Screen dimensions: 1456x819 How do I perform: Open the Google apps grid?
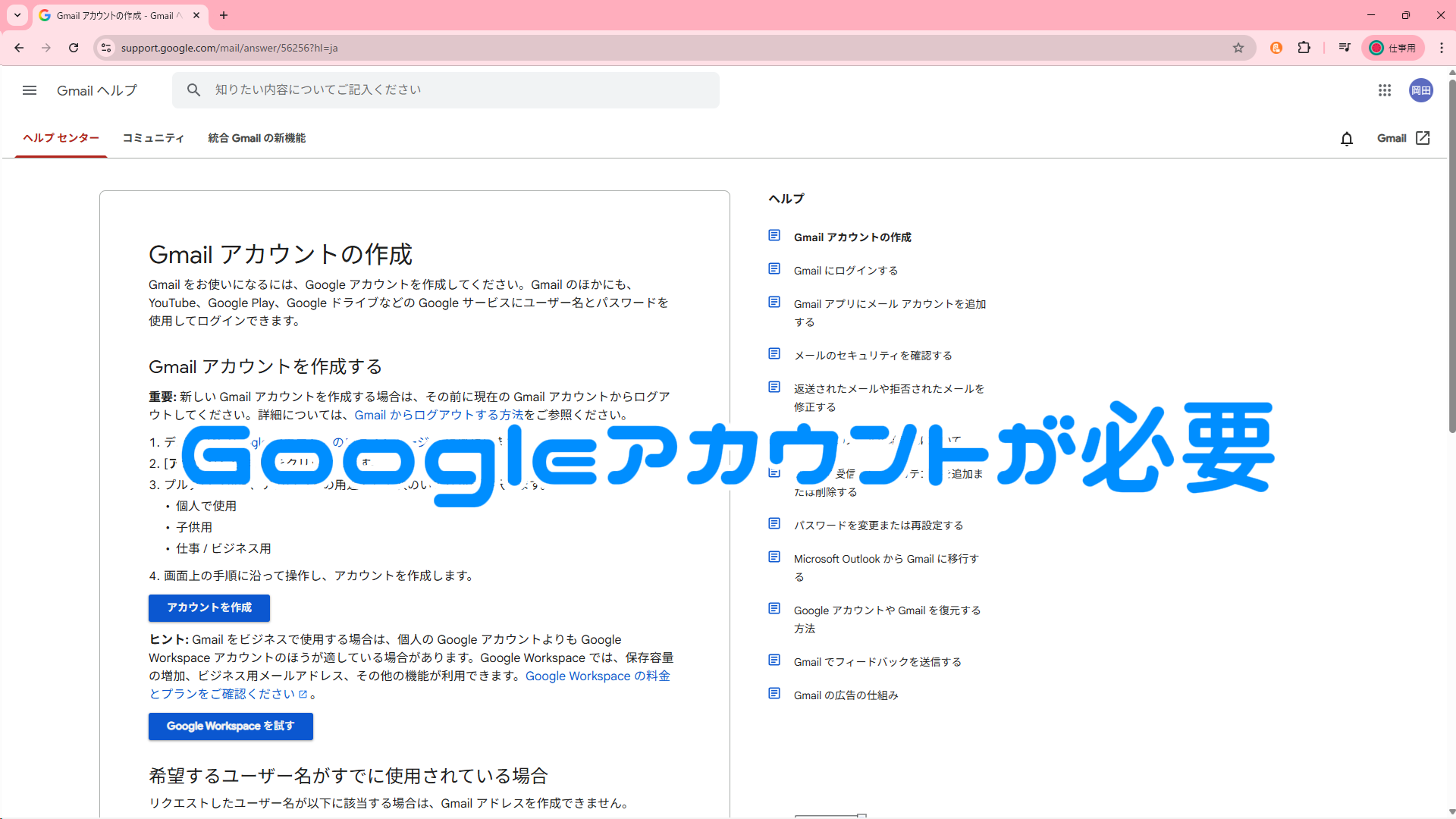coord(1385,90)
